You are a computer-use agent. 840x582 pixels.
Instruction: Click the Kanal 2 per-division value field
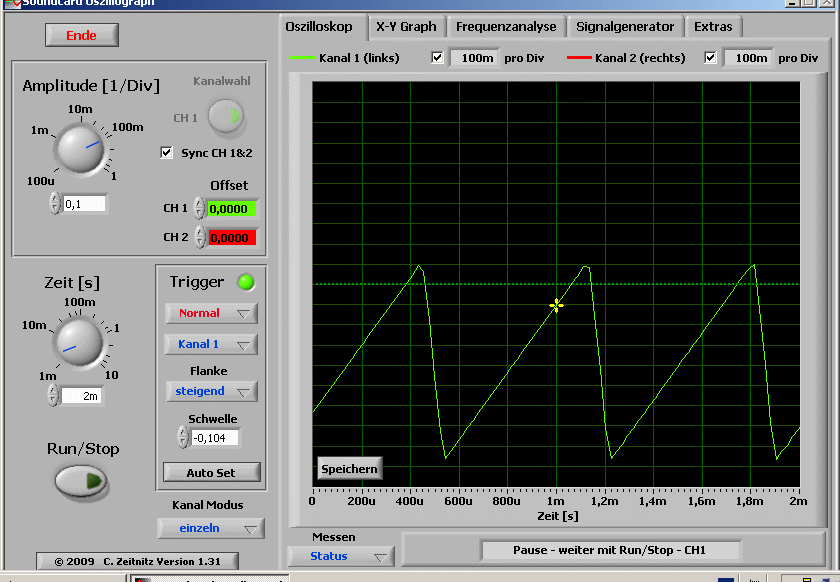(x=749, y=58)
